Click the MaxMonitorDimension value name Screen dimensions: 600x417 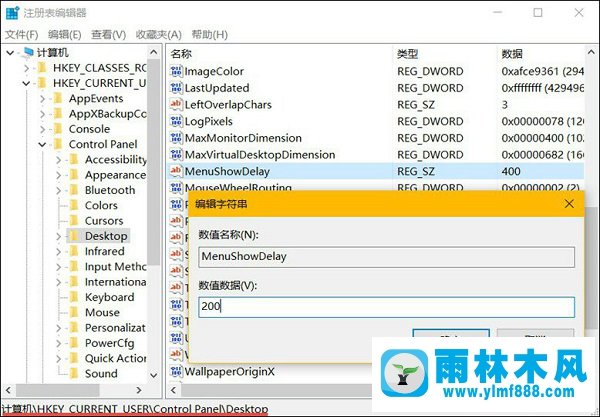[x=243, y=138]
